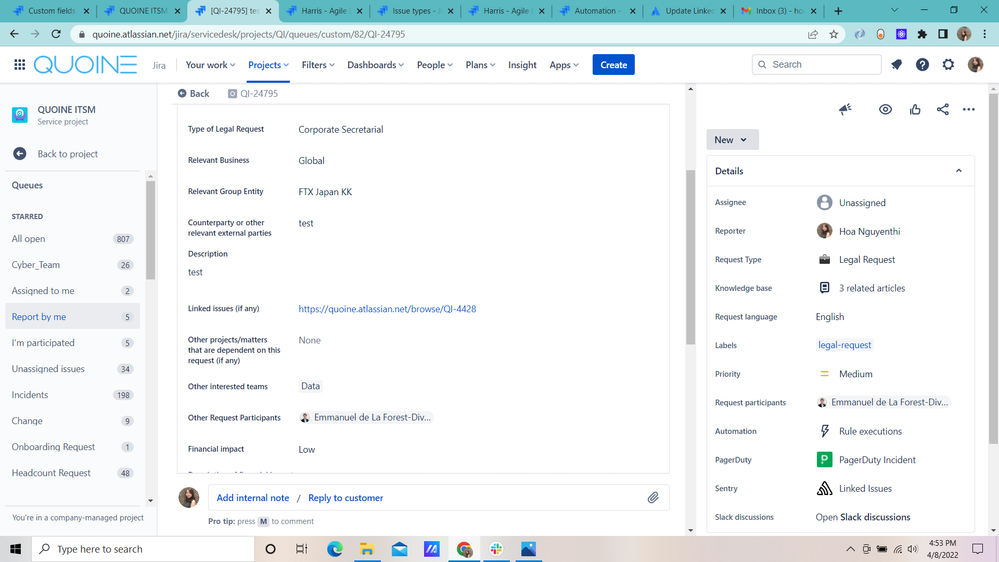Open Slack from the taskbar
Viewport: 999px width, 562px height.
496,549
